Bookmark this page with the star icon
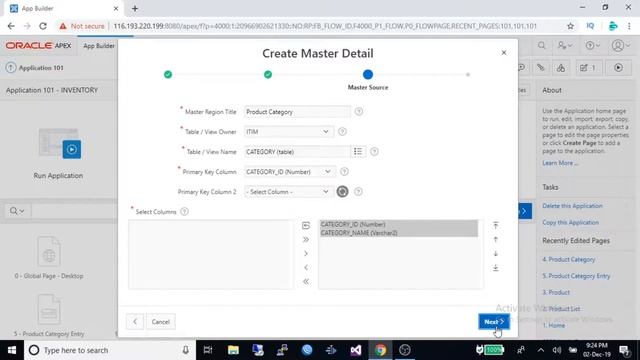Viewport: 640px width, 360px height. point(570,26)
